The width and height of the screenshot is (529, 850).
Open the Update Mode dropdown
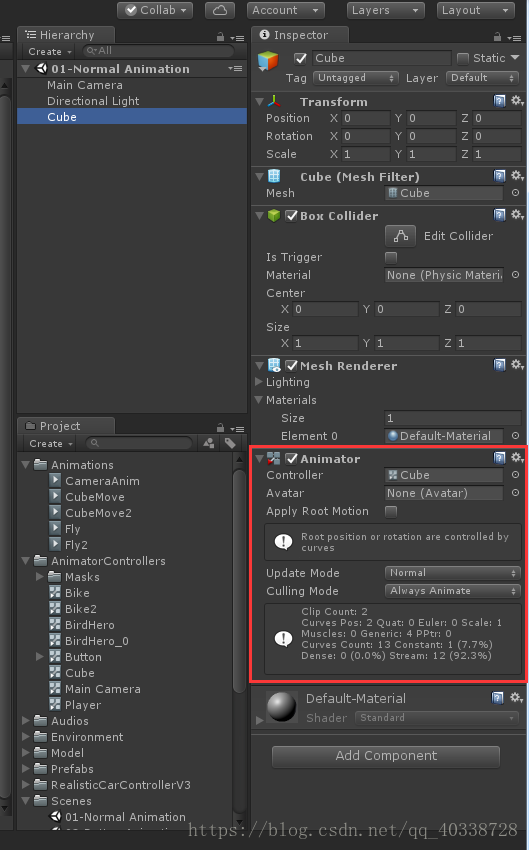pos(453,573)
